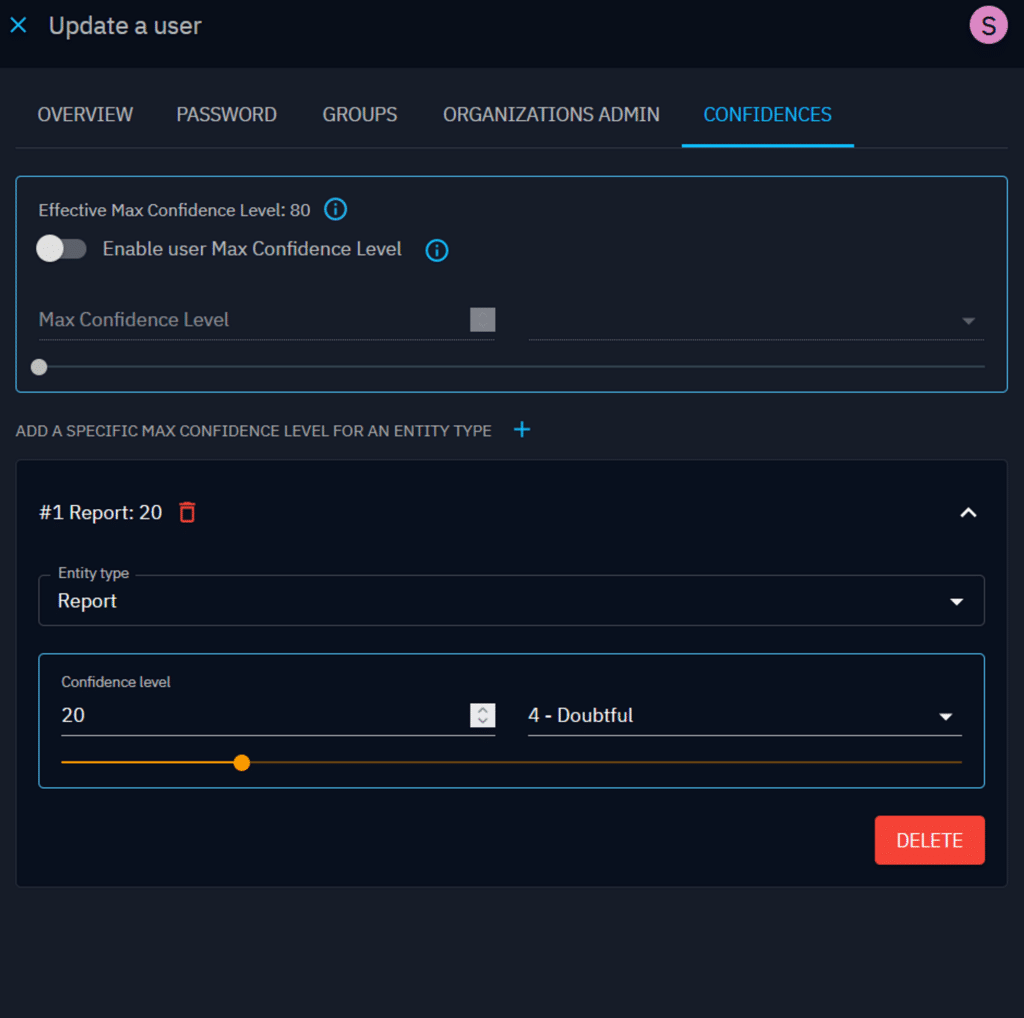The image size is (1024, 1018).
Task: Click the Confidence level number field showing 20
Action: 260,716
